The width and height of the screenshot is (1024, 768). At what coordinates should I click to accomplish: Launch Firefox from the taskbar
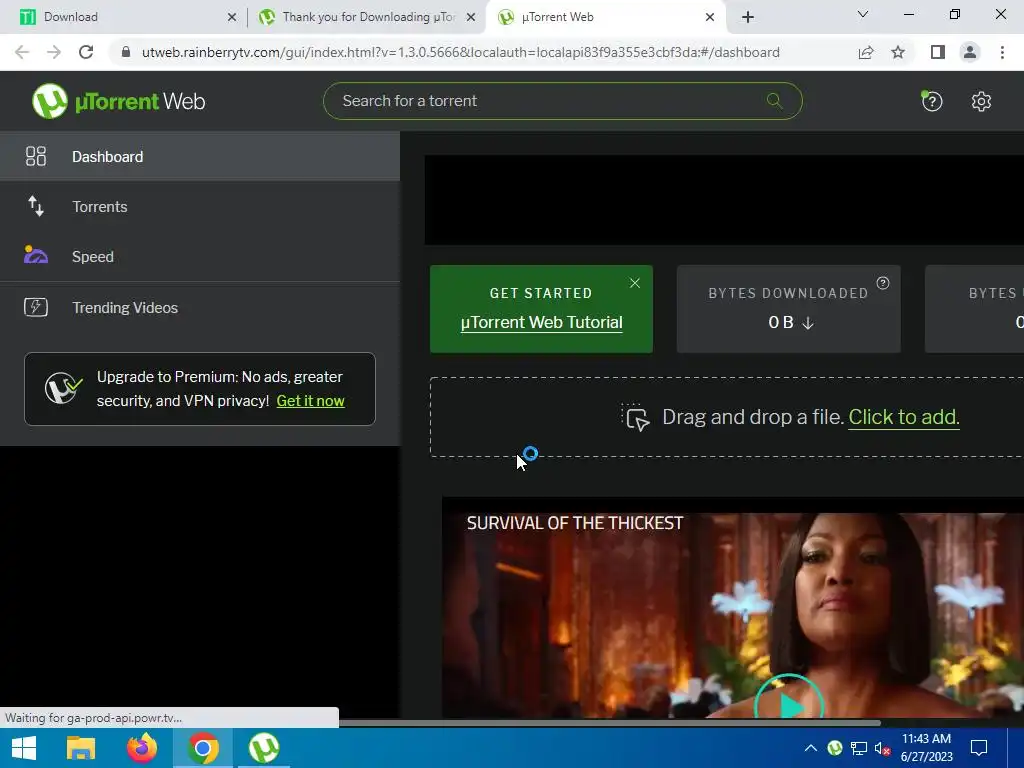142,748
